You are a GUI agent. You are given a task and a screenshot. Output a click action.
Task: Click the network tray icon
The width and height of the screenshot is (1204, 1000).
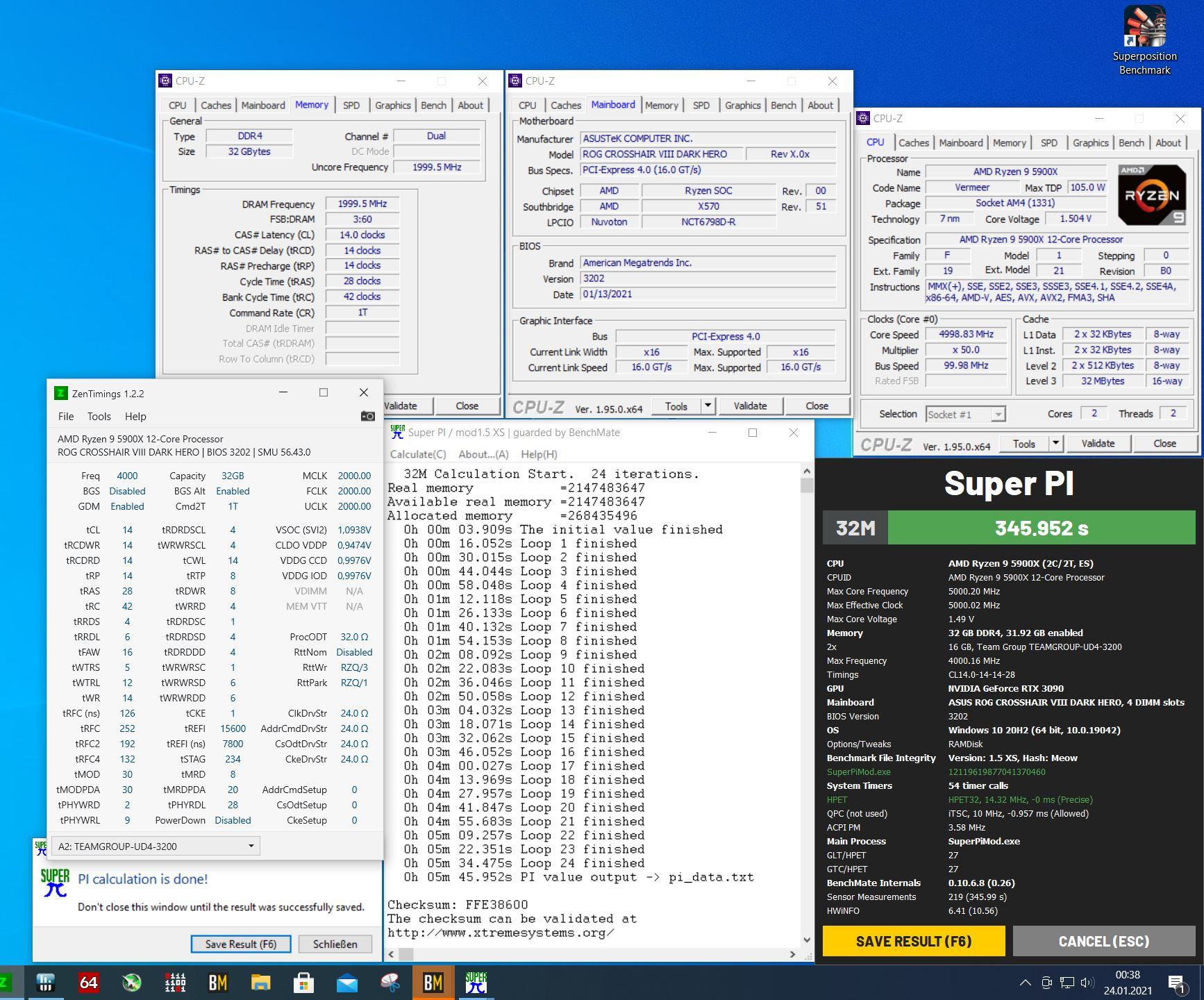pyautogui.click(x=1067, y=983)
